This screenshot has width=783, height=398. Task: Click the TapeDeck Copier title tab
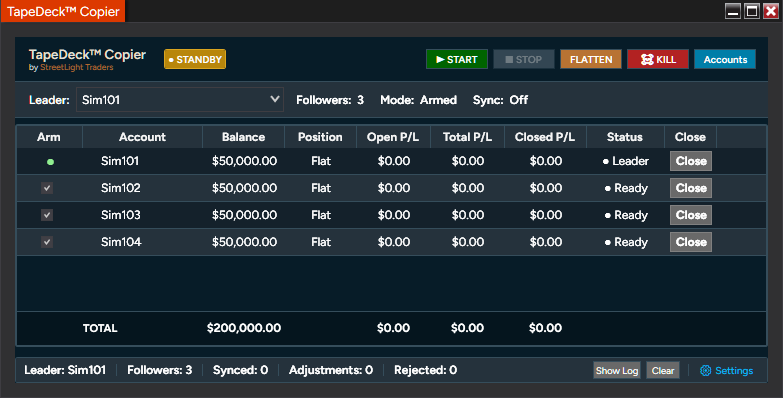tap(63, 11)
